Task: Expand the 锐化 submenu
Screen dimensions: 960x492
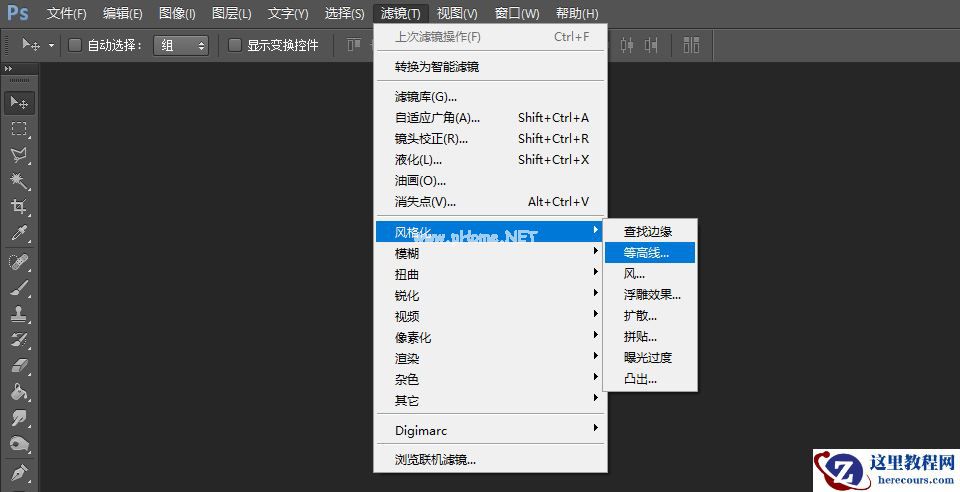Action: pos(490,296)
